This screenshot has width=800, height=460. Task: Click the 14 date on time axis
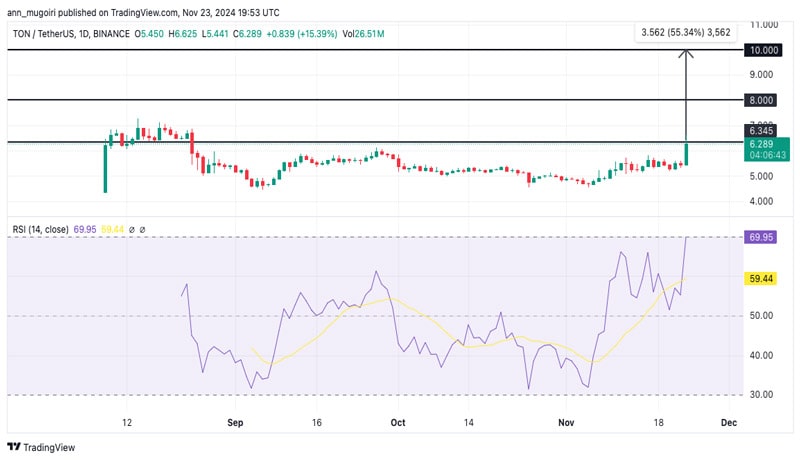469,422
